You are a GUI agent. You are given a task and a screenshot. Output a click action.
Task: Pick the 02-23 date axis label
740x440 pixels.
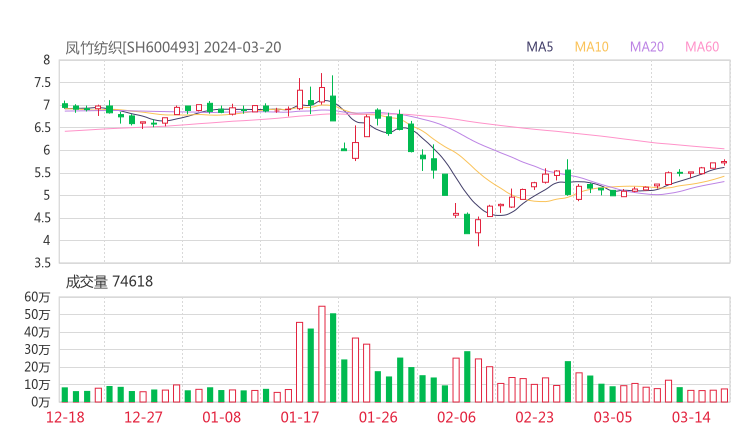(536, 417)
